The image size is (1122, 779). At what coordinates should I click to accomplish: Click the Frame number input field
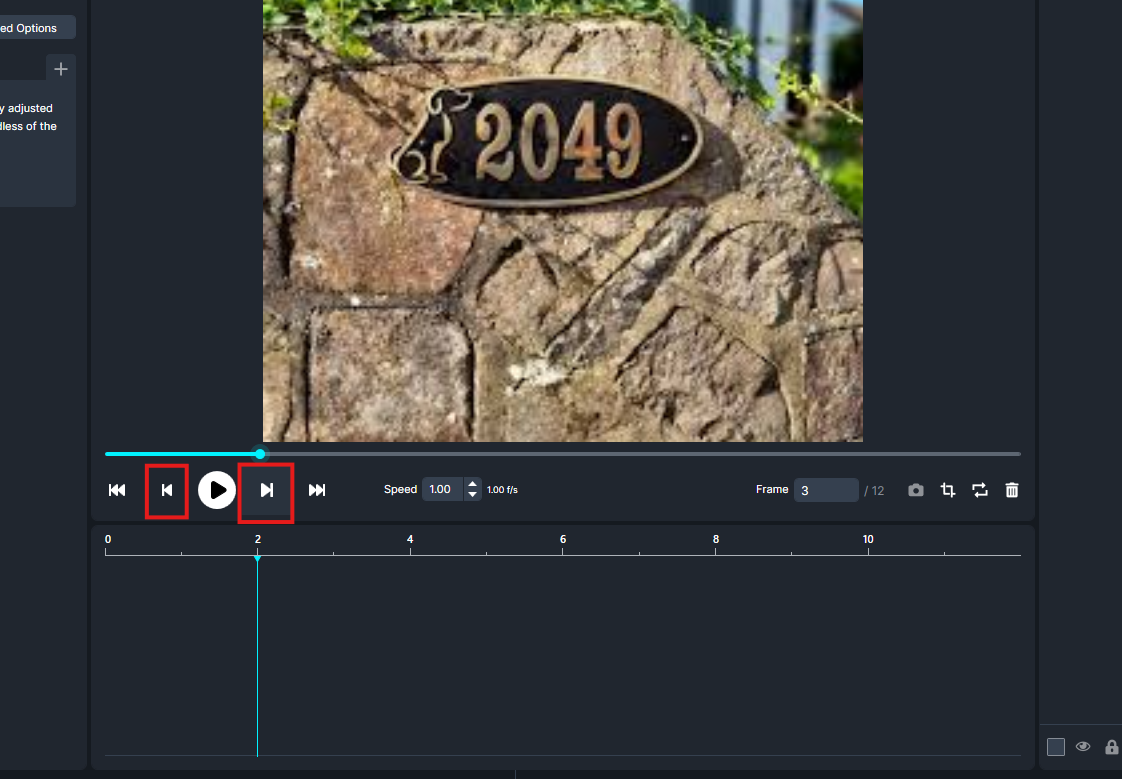825,490
